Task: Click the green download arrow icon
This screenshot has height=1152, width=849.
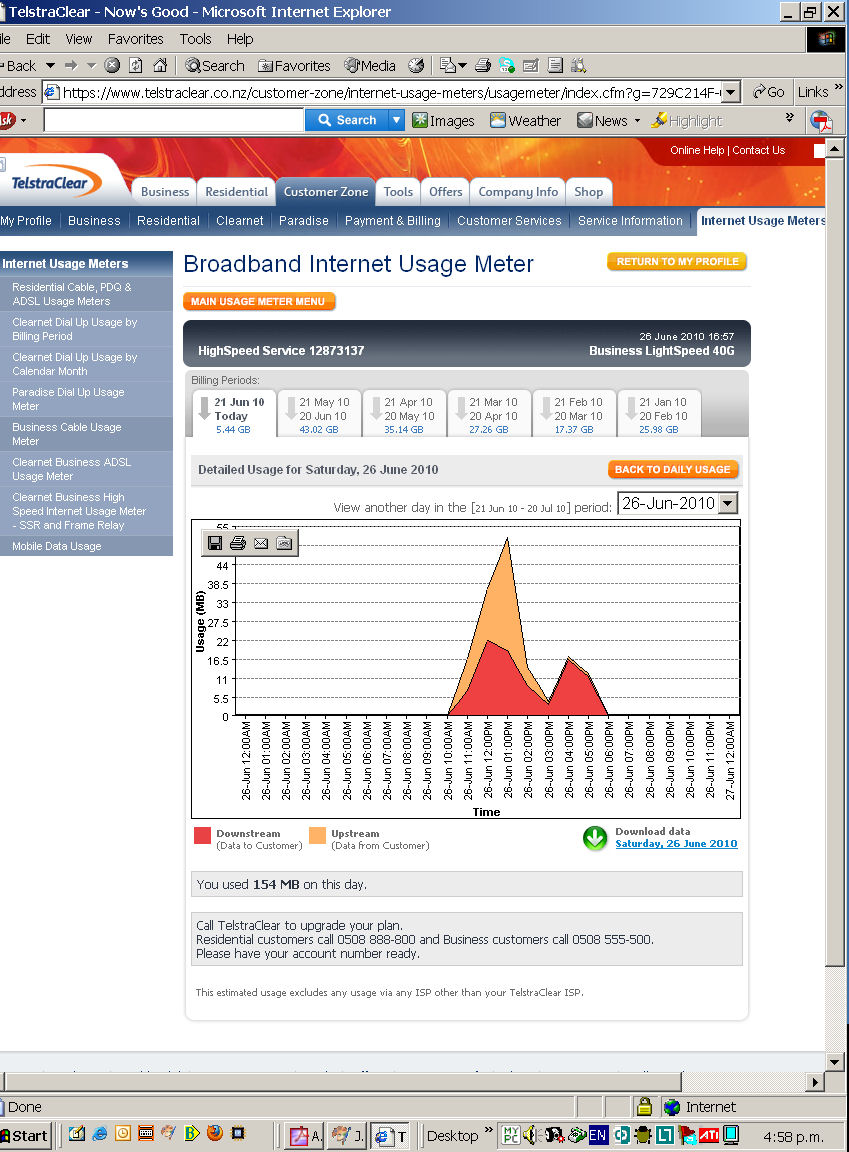Action: click(595, 838)
